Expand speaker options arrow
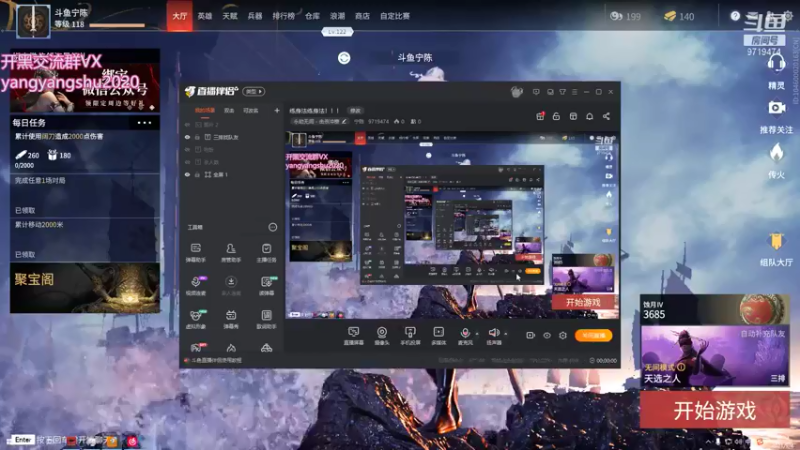800x450 pixels. 506,334
